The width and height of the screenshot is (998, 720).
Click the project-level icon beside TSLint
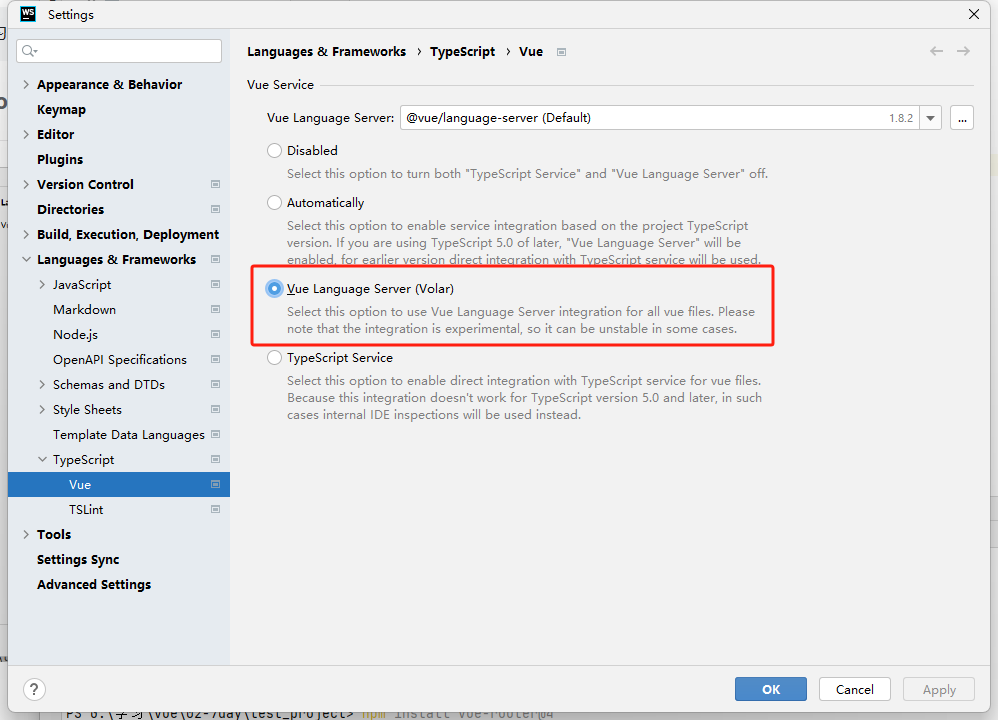(x=216, y=509)
